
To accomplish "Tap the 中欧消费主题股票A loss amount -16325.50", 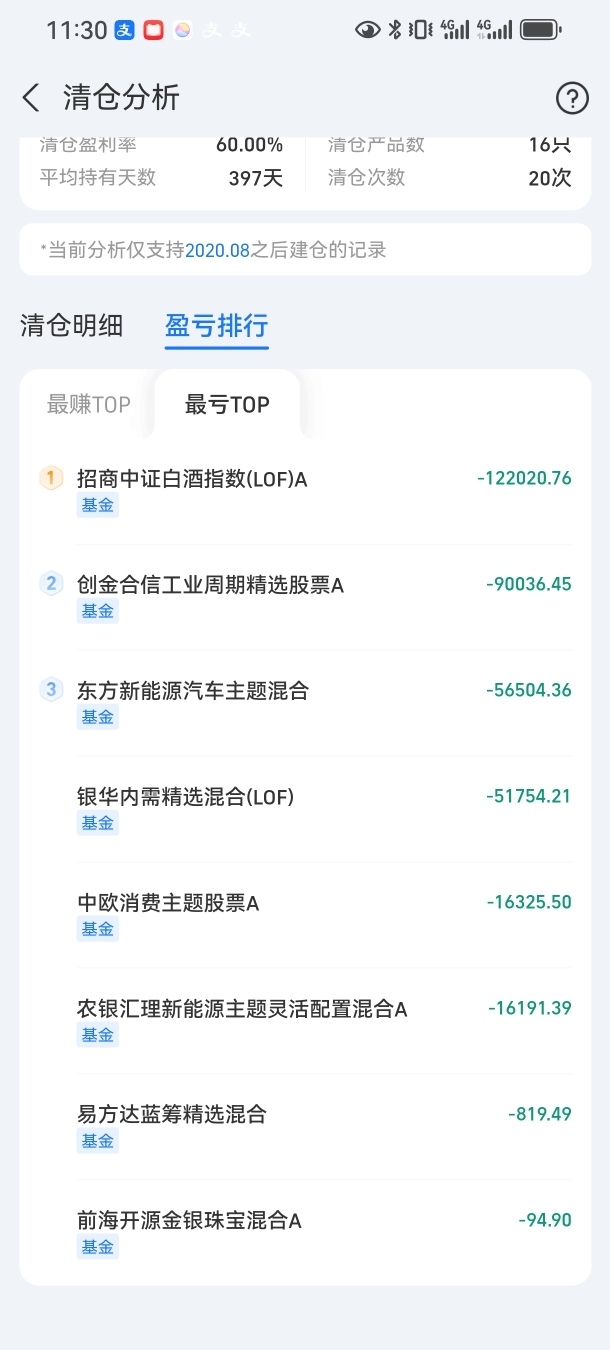I will pos(529,902).
